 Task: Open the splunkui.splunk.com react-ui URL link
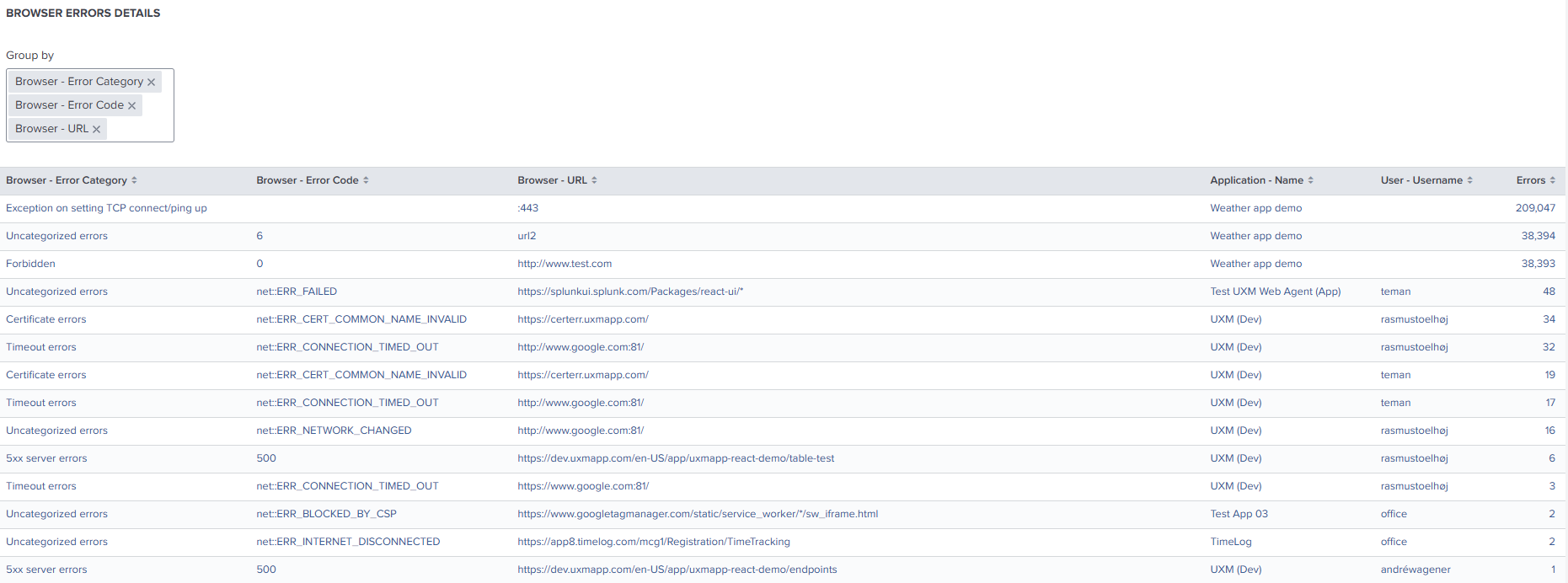click(630, 291)
